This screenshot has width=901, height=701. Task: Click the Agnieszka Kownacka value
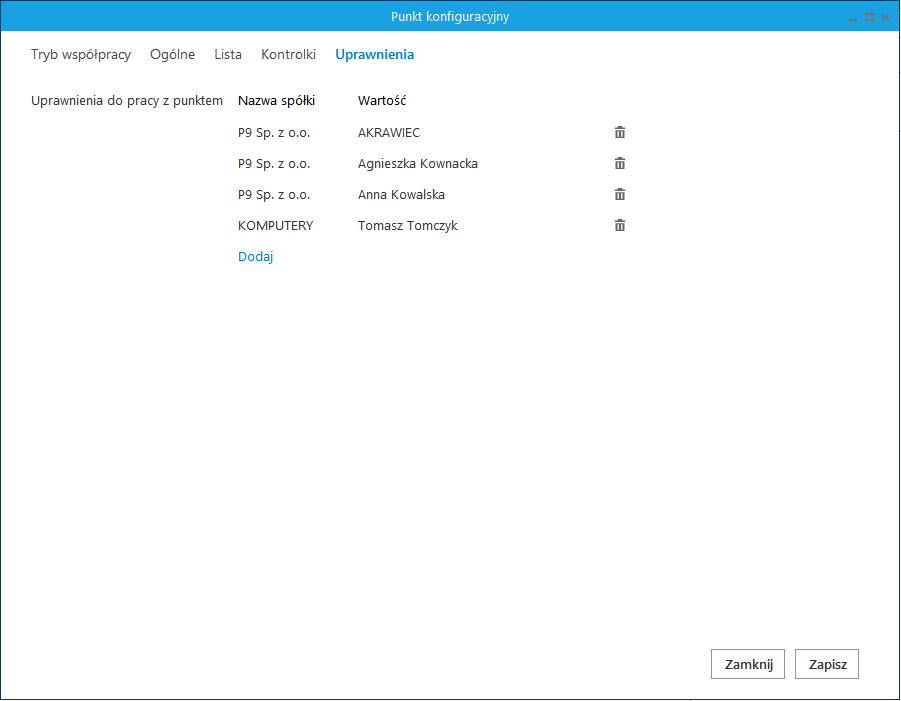[418, 164]
